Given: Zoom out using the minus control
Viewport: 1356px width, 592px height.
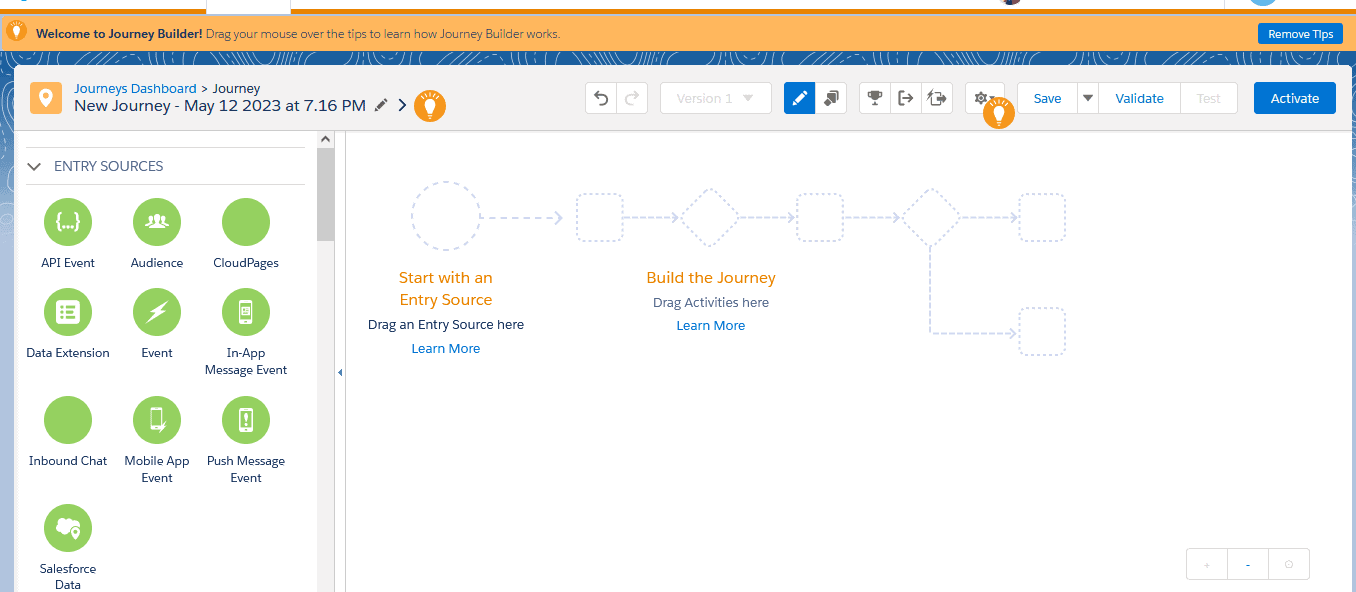Looking at the screenshot, I should (1247, 563).
